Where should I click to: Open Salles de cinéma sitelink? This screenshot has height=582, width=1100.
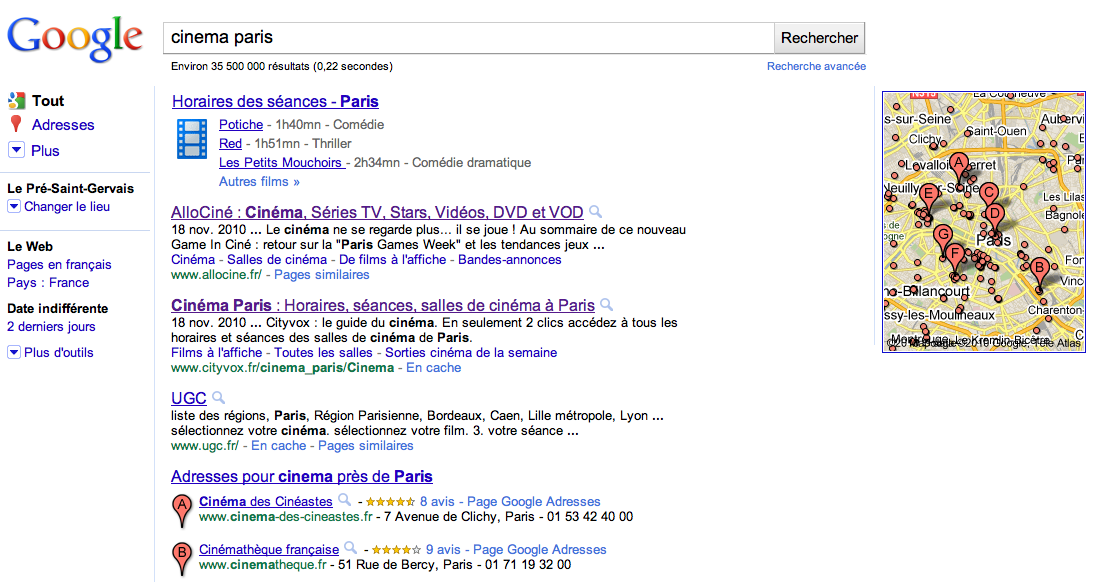277,259
